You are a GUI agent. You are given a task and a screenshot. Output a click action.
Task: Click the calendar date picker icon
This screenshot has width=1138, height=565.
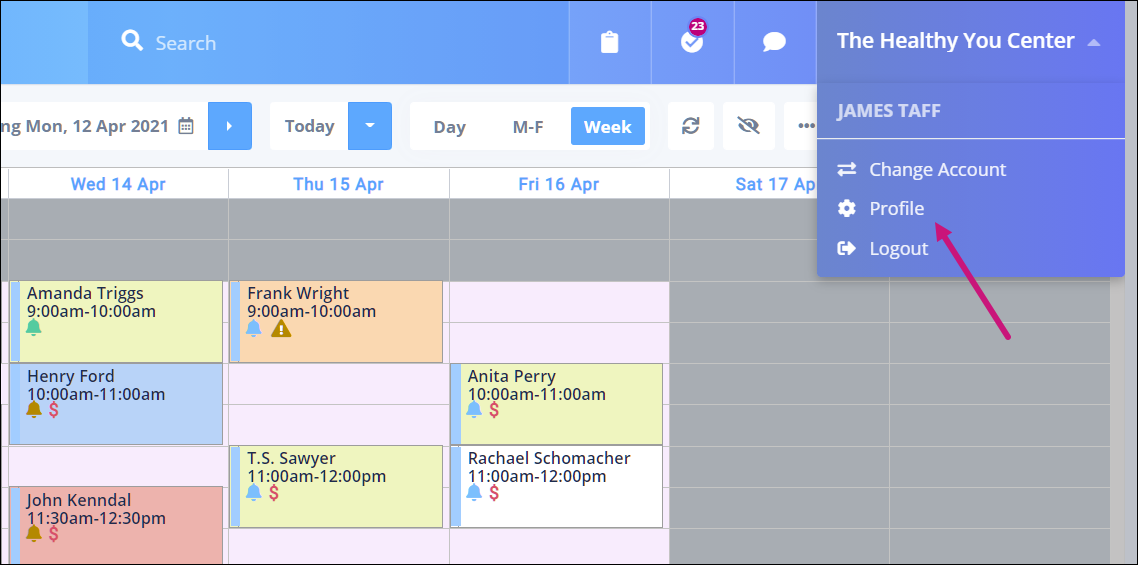tap(186, 126)
